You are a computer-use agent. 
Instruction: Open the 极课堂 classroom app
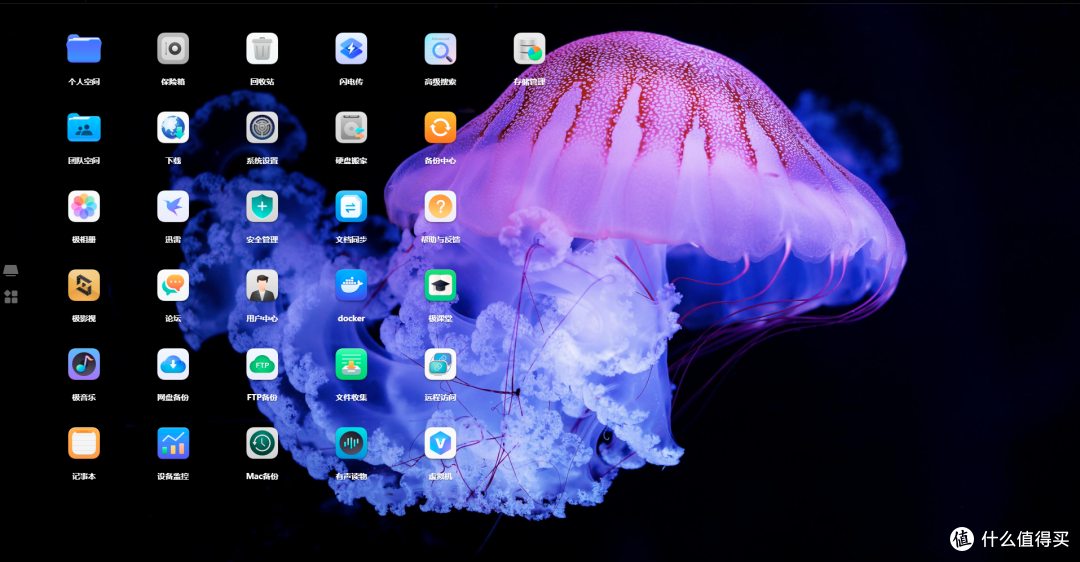point(440,286)
